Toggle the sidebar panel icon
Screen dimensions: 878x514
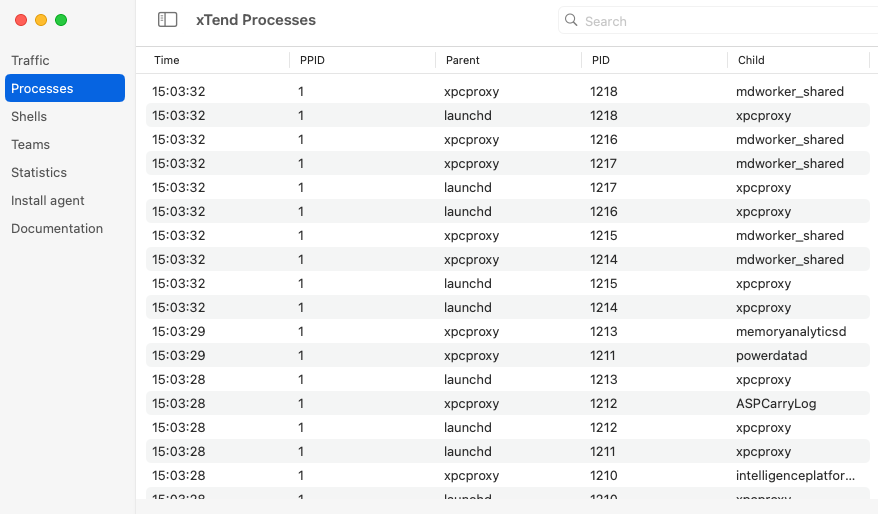[x=167, y=20]
